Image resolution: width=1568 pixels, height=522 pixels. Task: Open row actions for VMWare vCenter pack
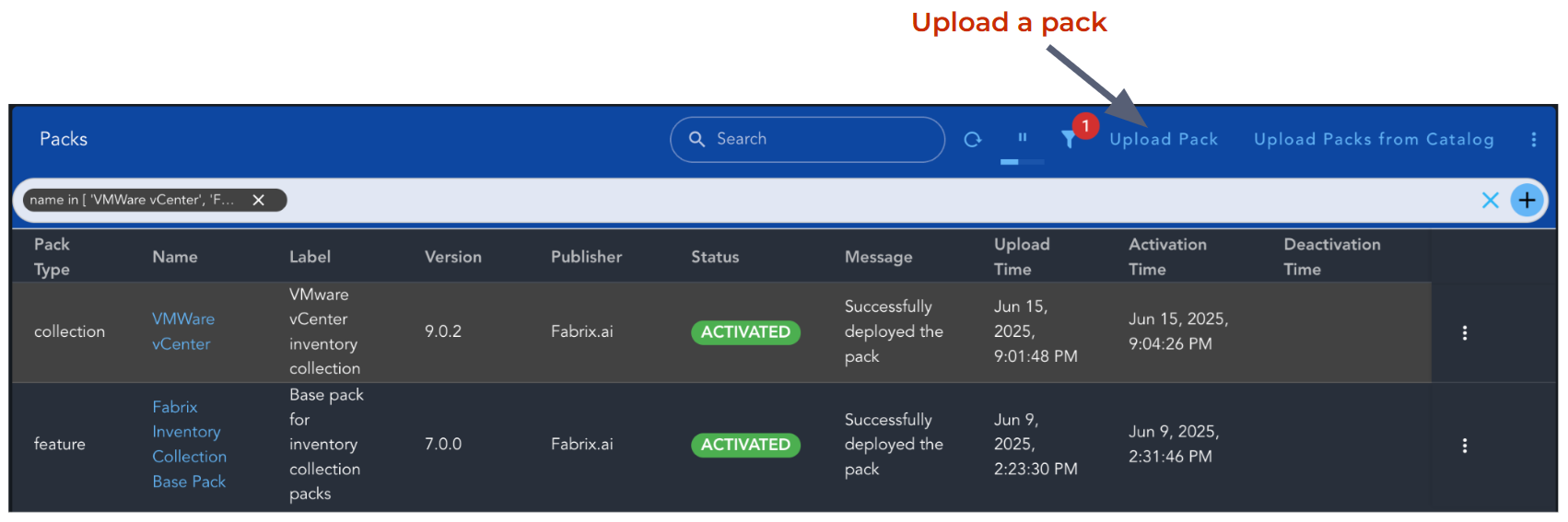pos(1464,333)
